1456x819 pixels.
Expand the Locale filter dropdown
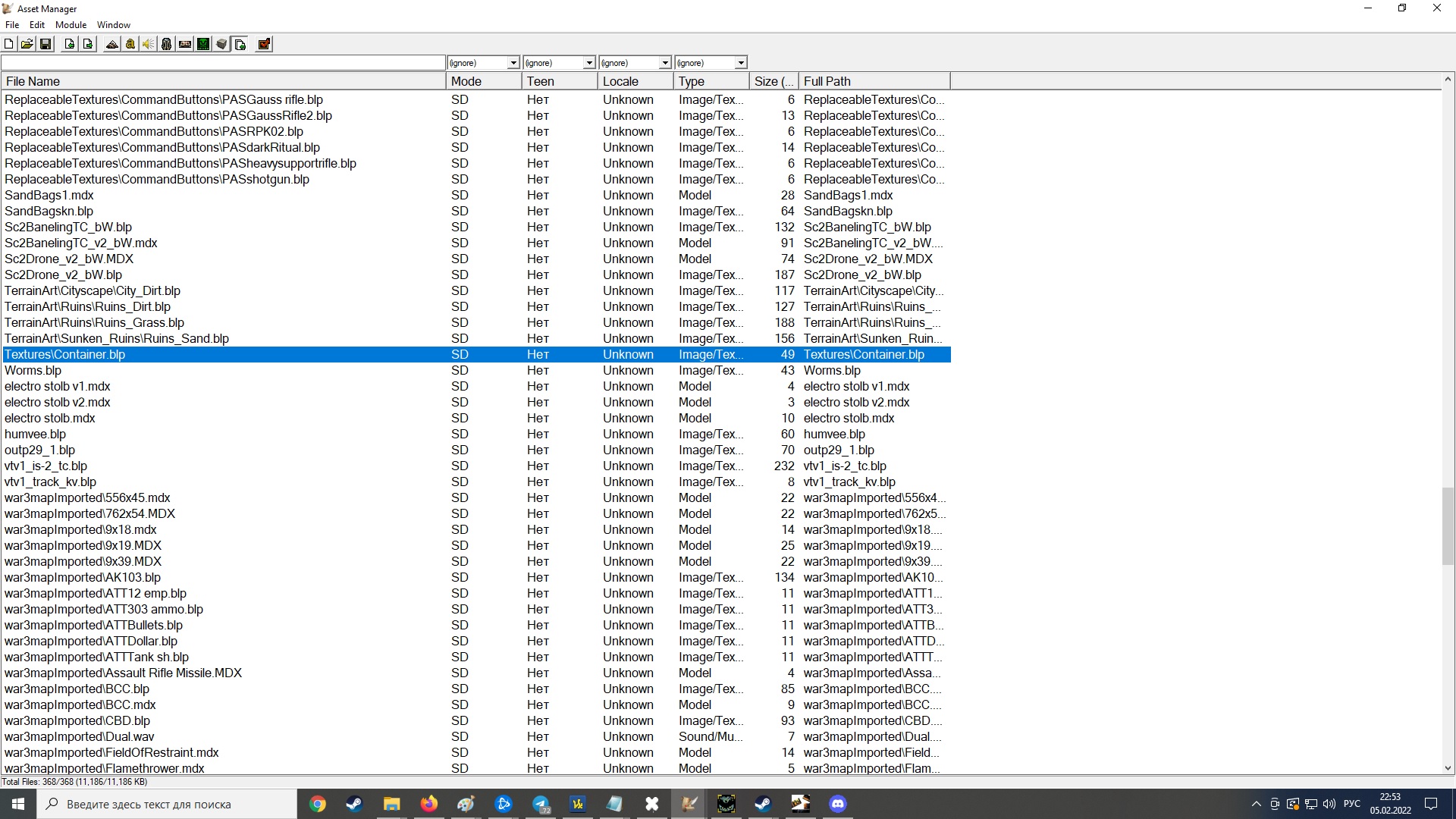[x=665, y=63]
